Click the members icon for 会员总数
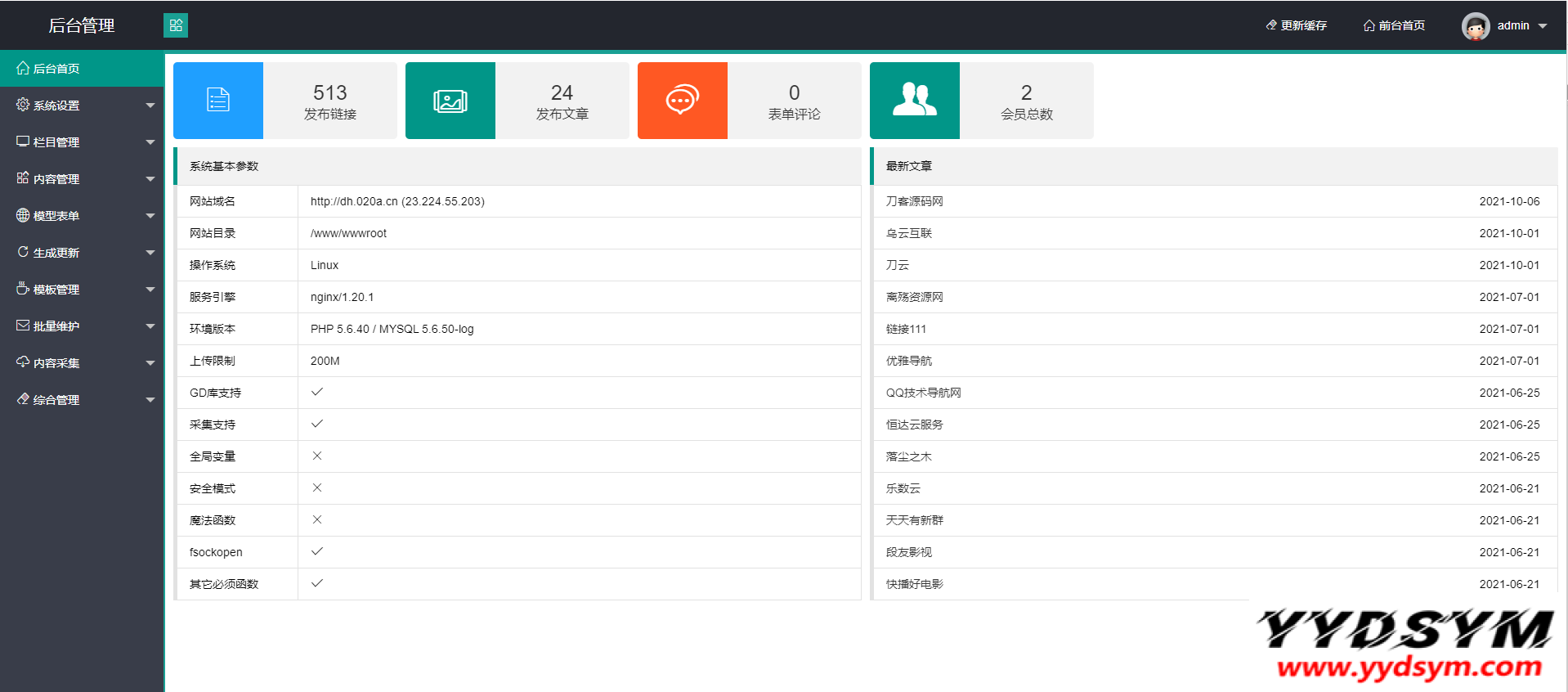Viewport: 1568px width, 692px height. pos(914,101)
